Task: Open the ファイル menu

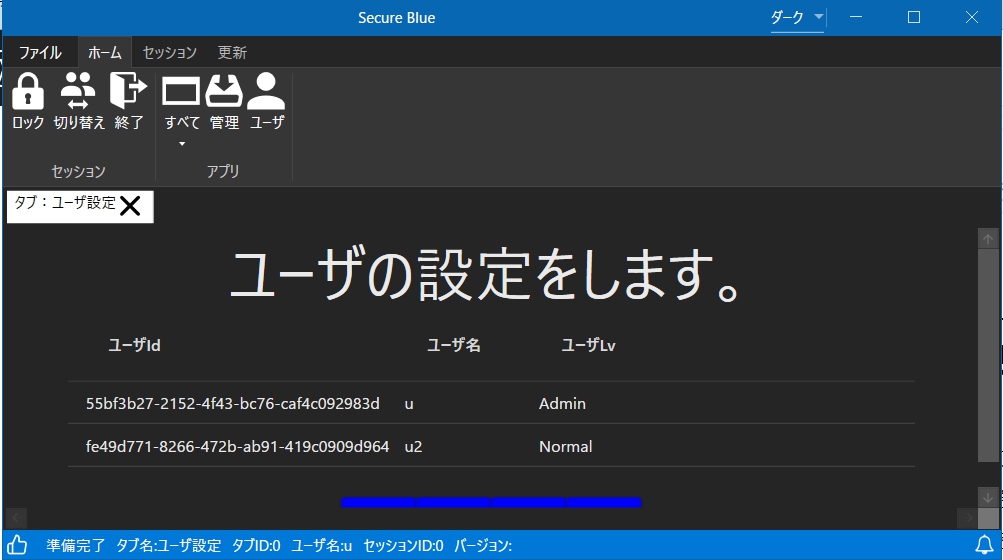Action: pyautogui.click(x=40, y=52)
